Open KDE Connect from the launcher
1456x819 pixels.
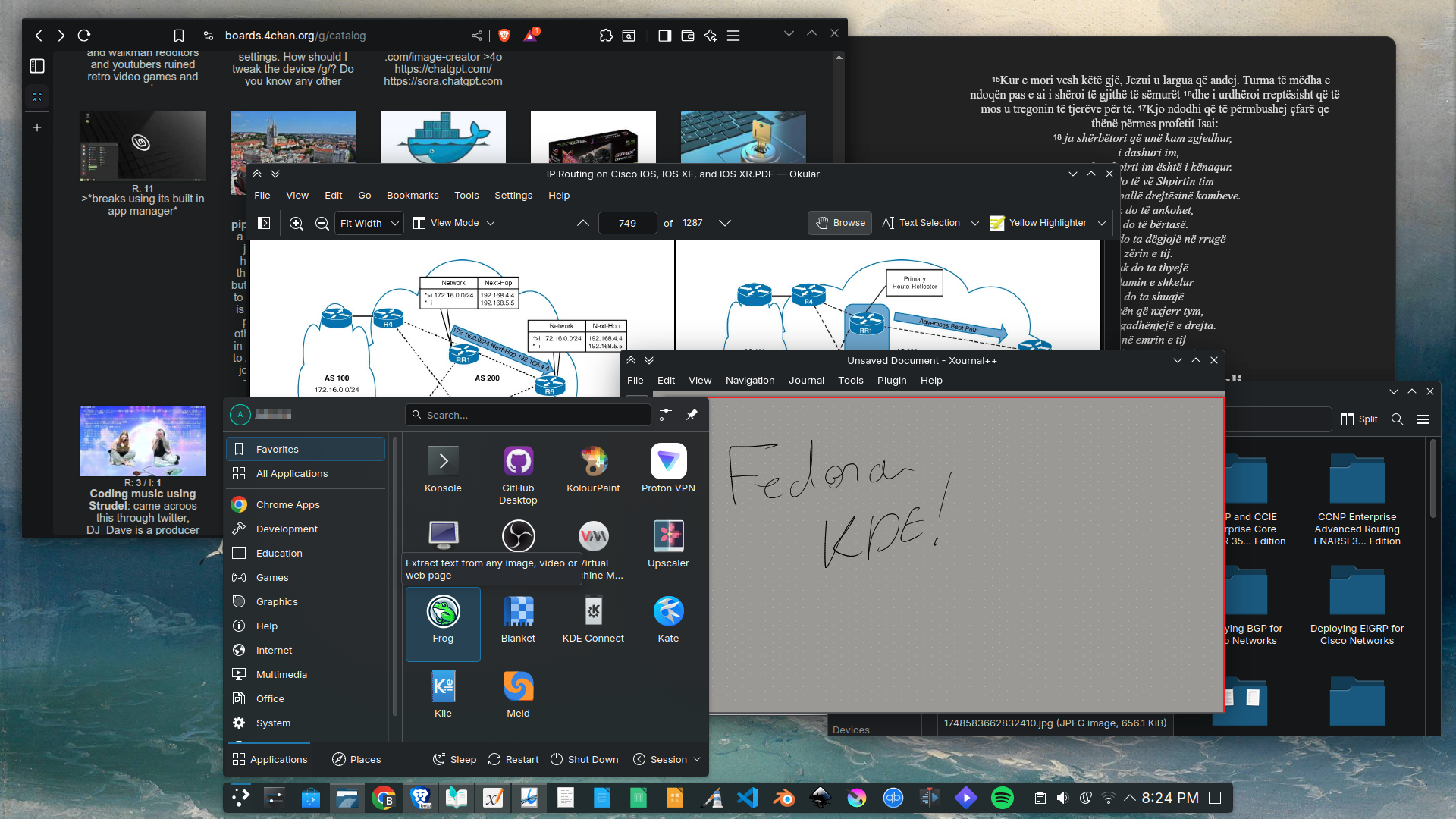pyautogui.click(x=593, y=620)
